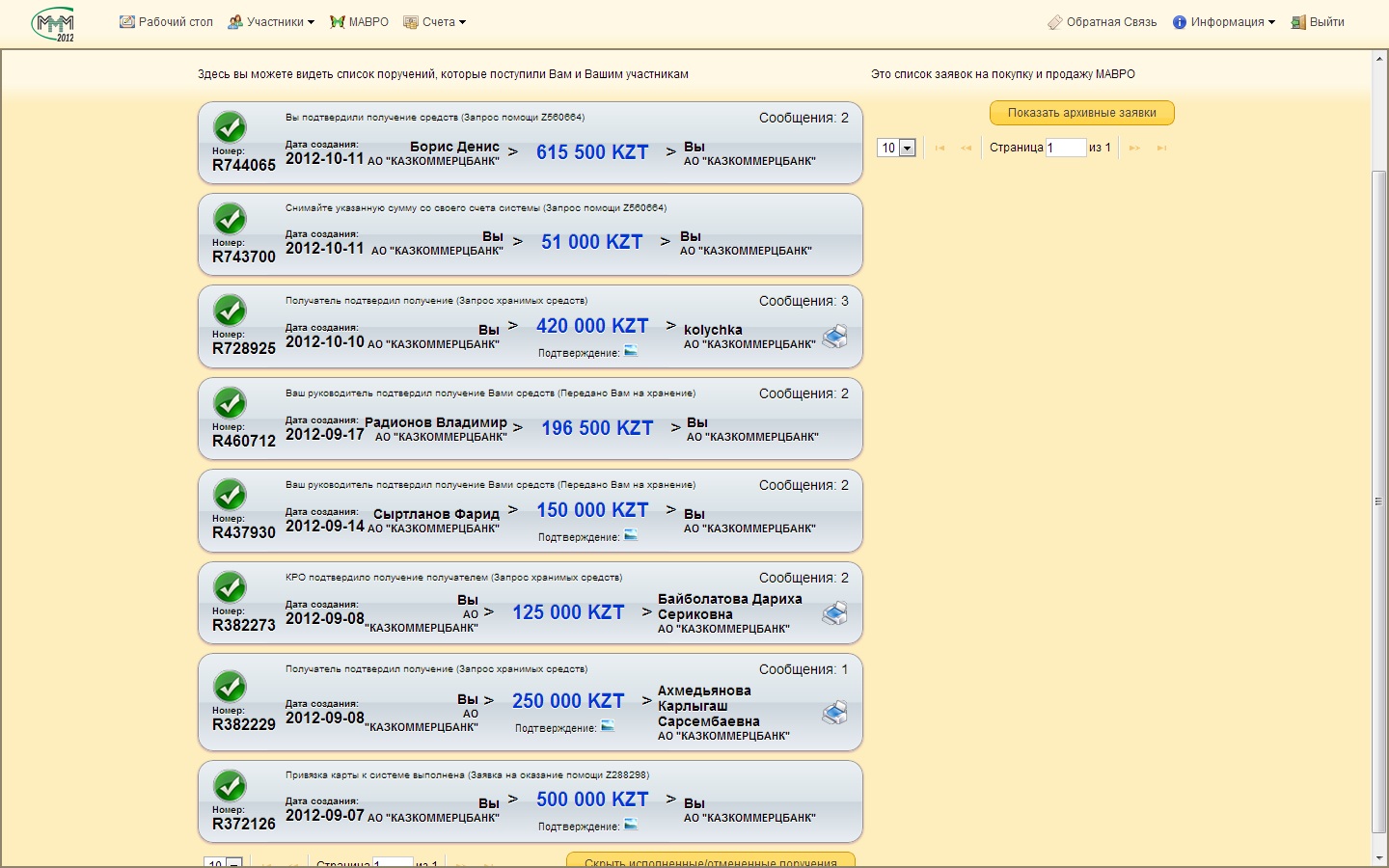Open Сообщения: 3 on order R728925
The image size is (1389, 868).
coord(803,301)
